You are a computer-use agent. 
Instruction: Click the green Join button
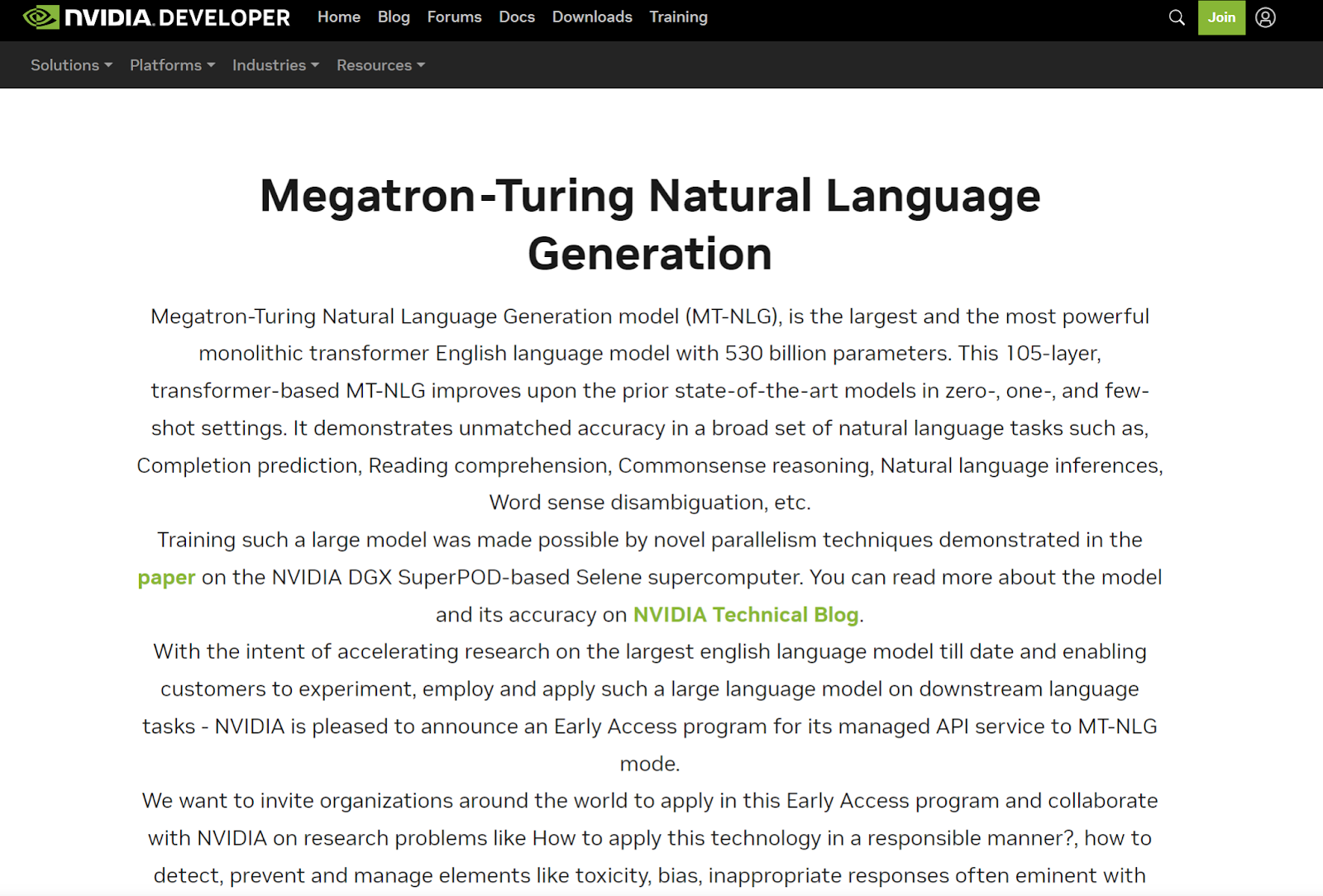[1221, 17]
